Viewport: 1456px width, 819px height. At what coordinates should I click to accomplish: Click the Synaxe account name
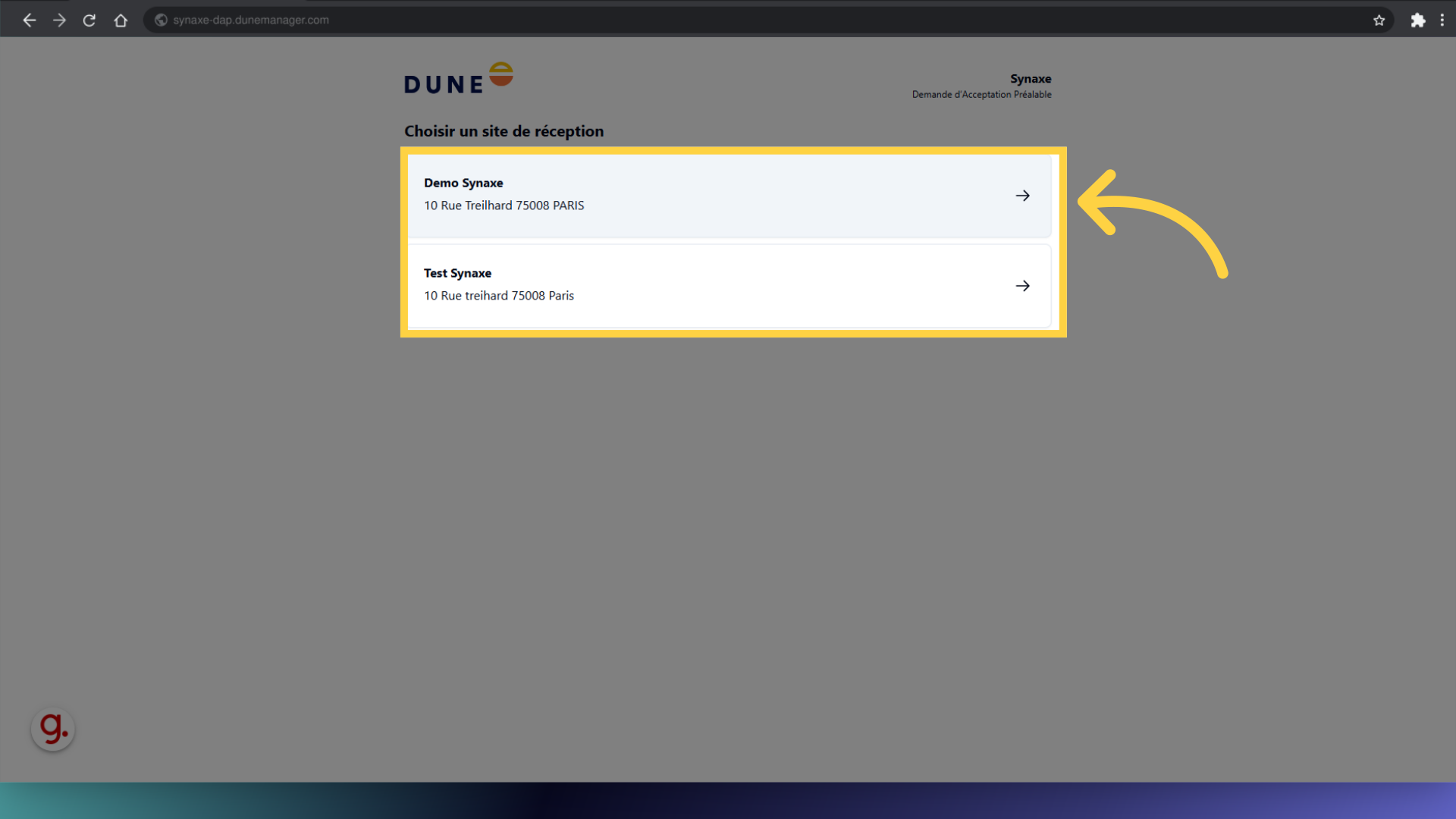tap(1030, 79)
